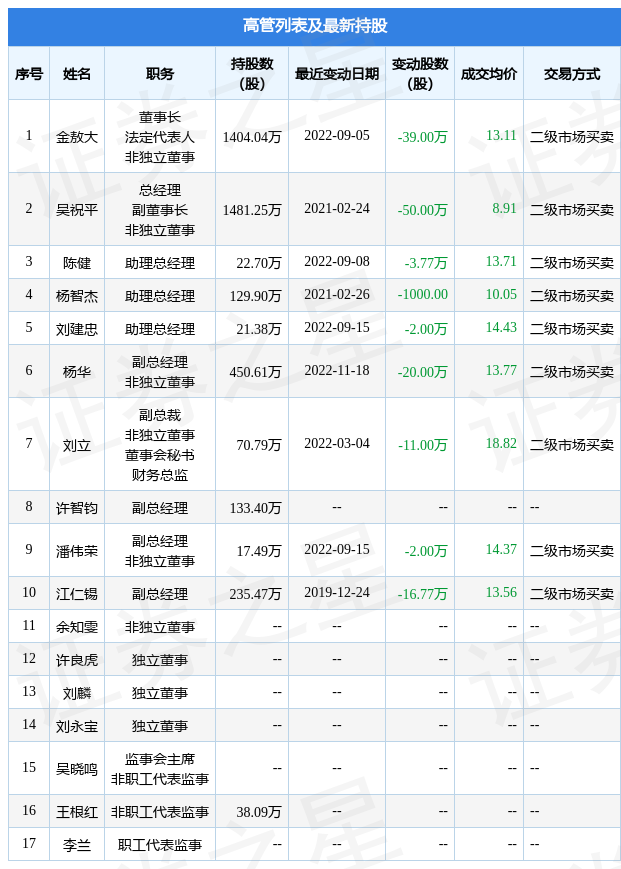Click change value -50.00万
This screenshot has height=869, width=621.
click(422, 210)
